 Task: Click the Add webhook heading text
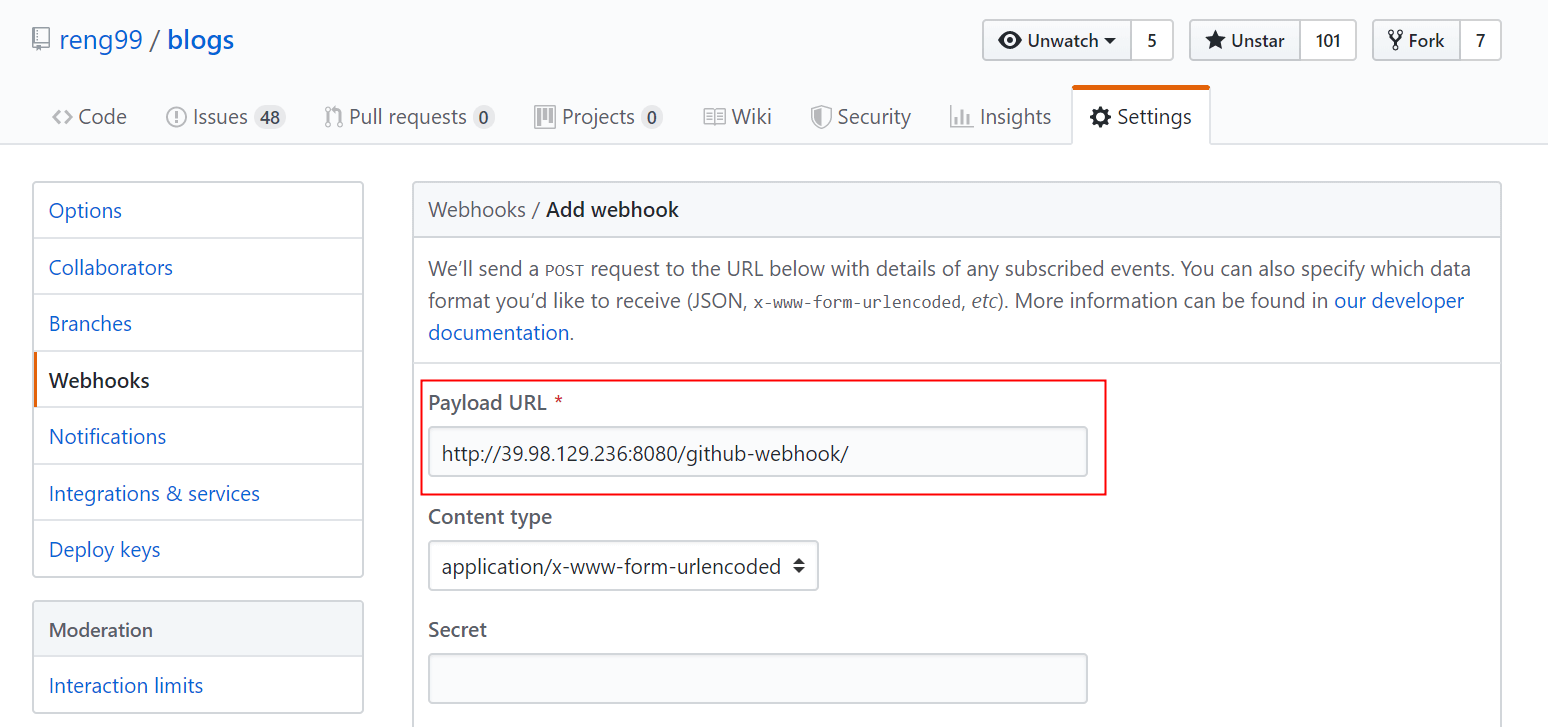click(x=612, y=210)
